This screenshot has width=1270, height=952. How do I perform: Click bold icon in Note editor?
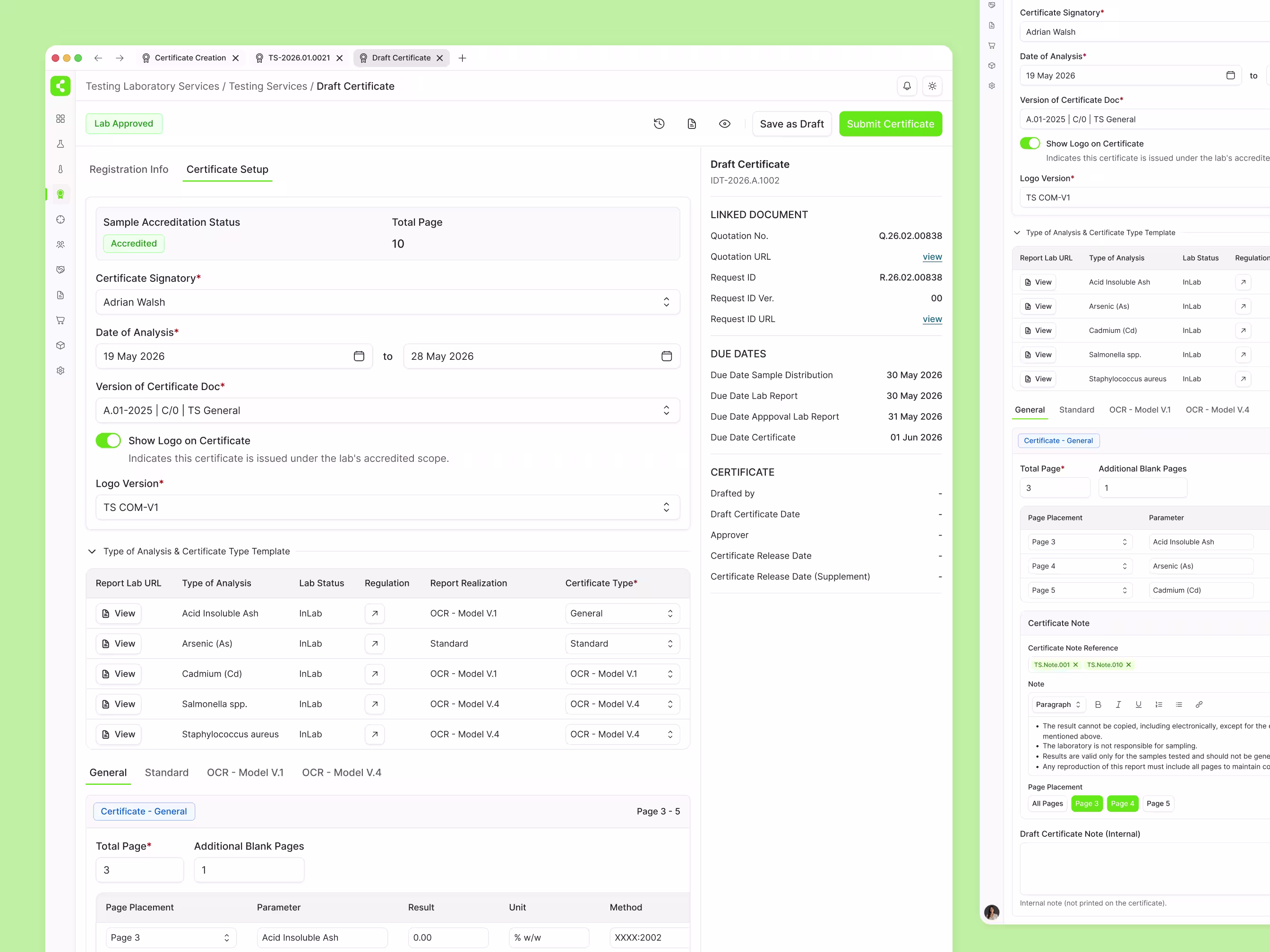pyautogui.click(x=1098, y=705)
